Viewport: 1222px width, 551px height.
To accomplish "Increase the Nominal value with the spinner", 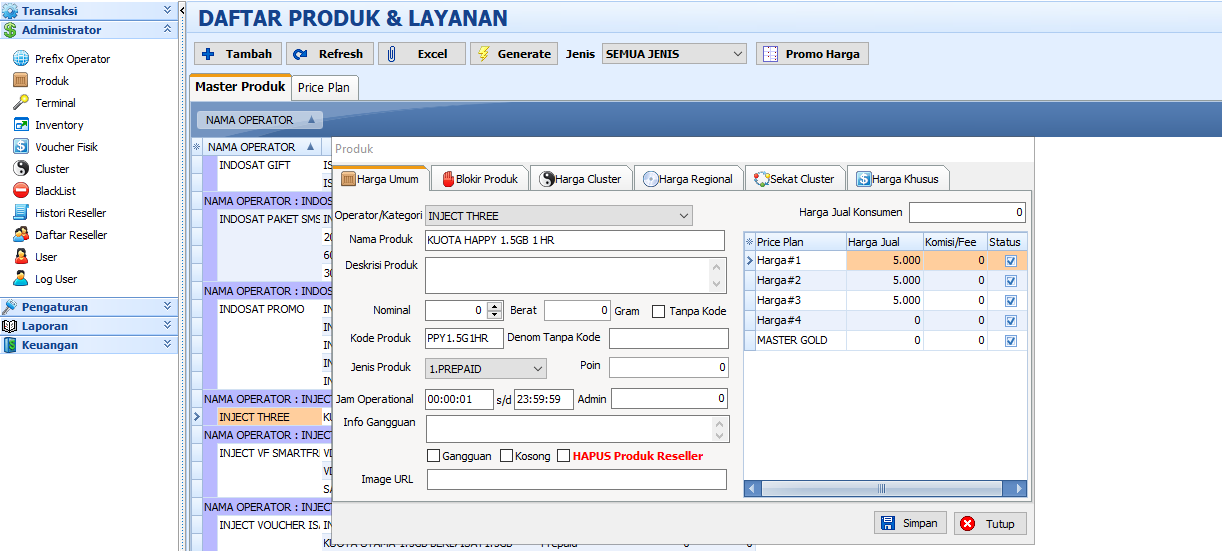I will coord(495,306).
